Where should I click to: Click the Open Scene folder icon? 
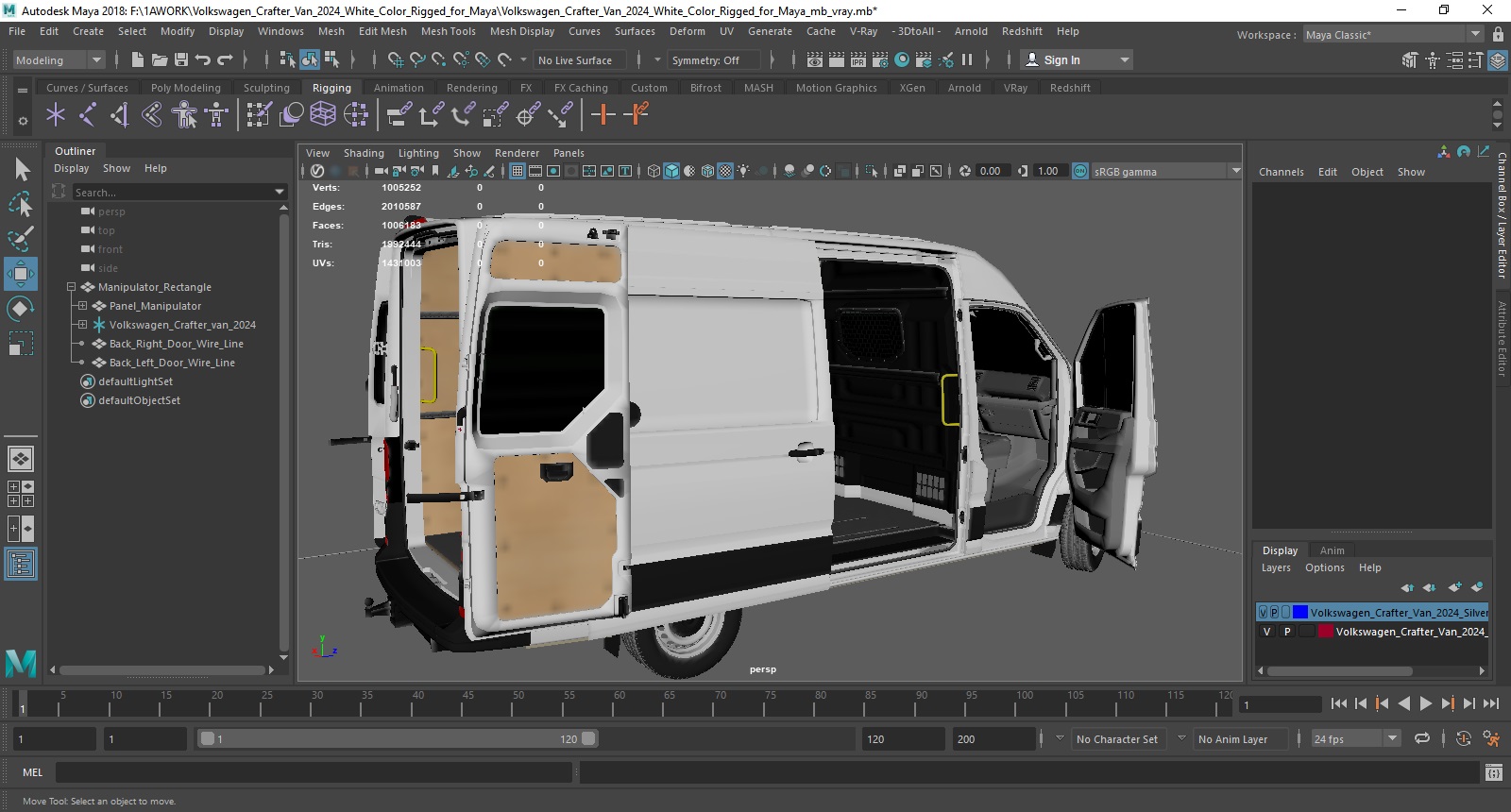coord(160,59)
